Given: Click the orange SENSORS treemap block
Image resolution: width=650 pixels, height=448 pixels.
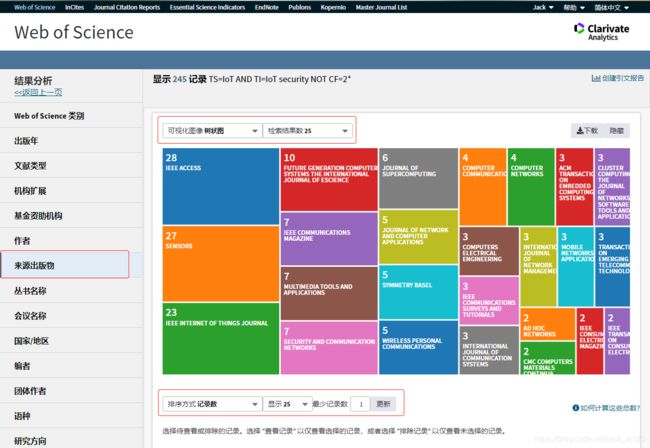Looking at the screenshot, I should coord(221,264).
